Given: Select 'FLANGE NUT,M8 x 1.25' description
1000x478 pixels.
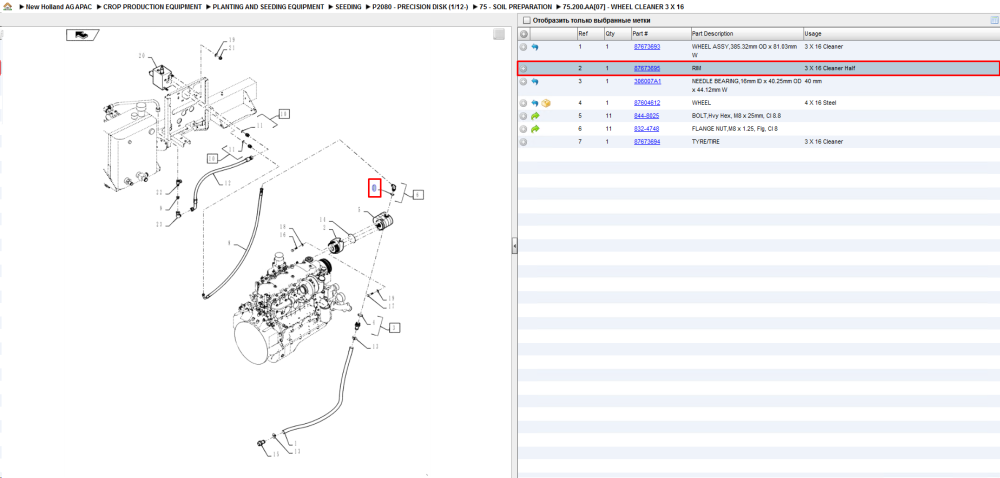Looking at the screenshot, I should tap(735, 129).
